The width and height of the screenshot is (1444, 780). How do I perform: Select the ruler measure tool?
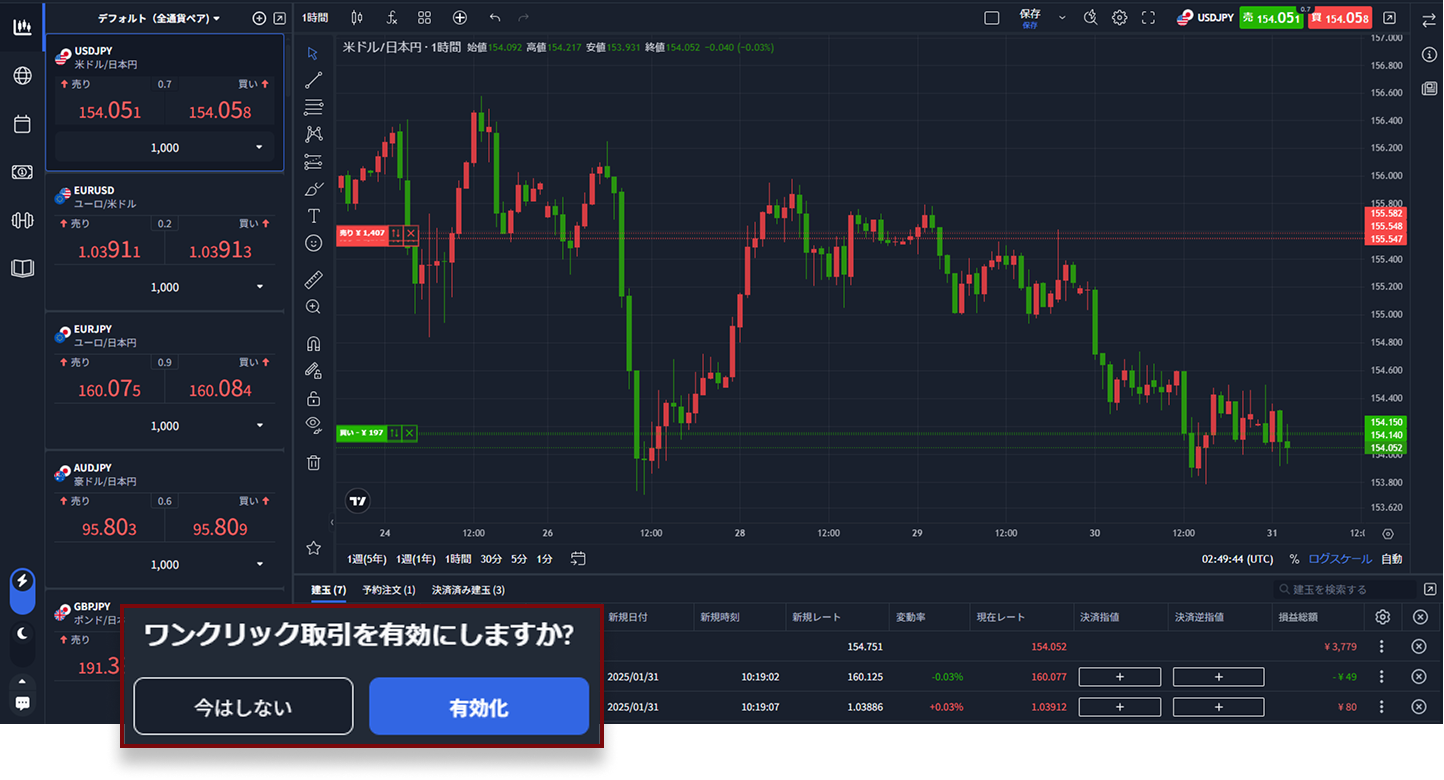click(x=314, y=279)
